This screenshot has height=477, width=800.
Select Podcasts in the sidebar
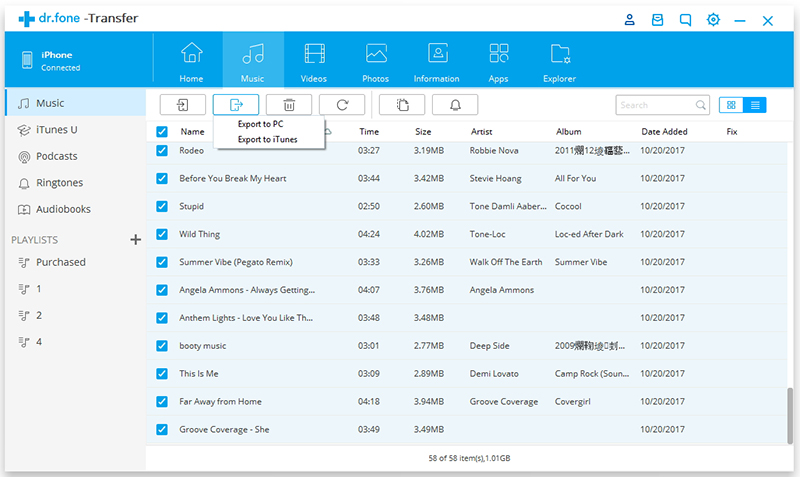(x=76, y=156)
